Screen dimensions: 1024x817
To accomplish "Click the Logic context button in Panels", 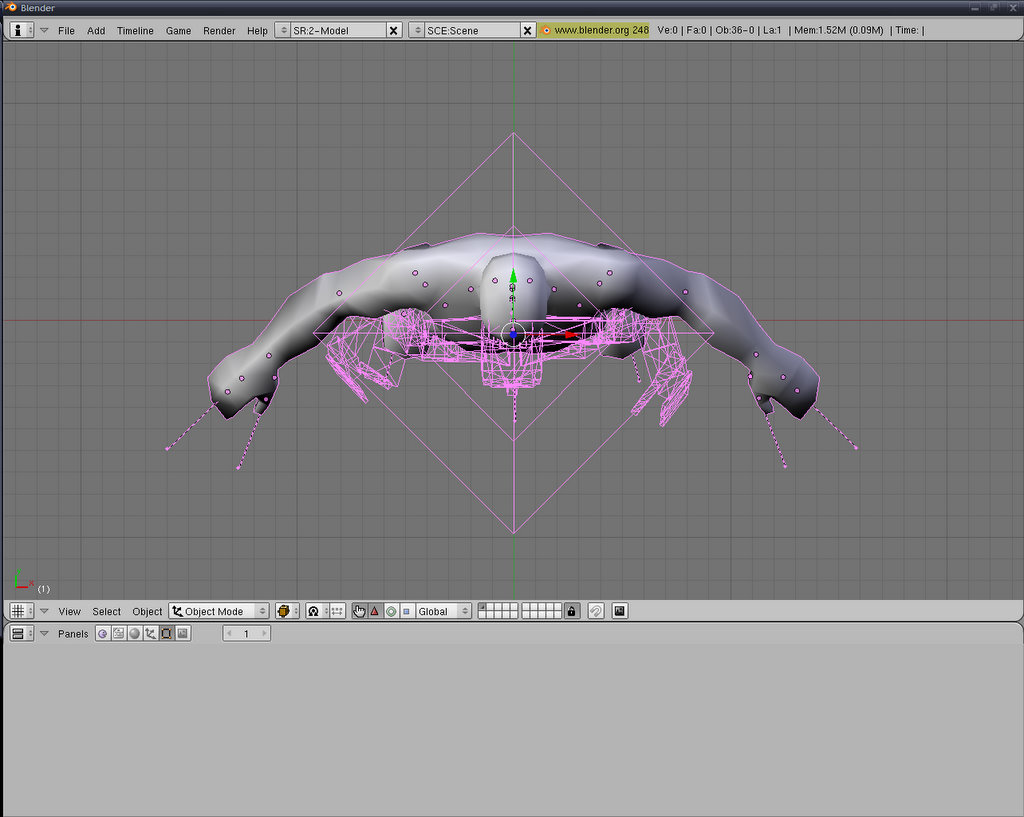I will pyautogui.click(x=102, y=634).
